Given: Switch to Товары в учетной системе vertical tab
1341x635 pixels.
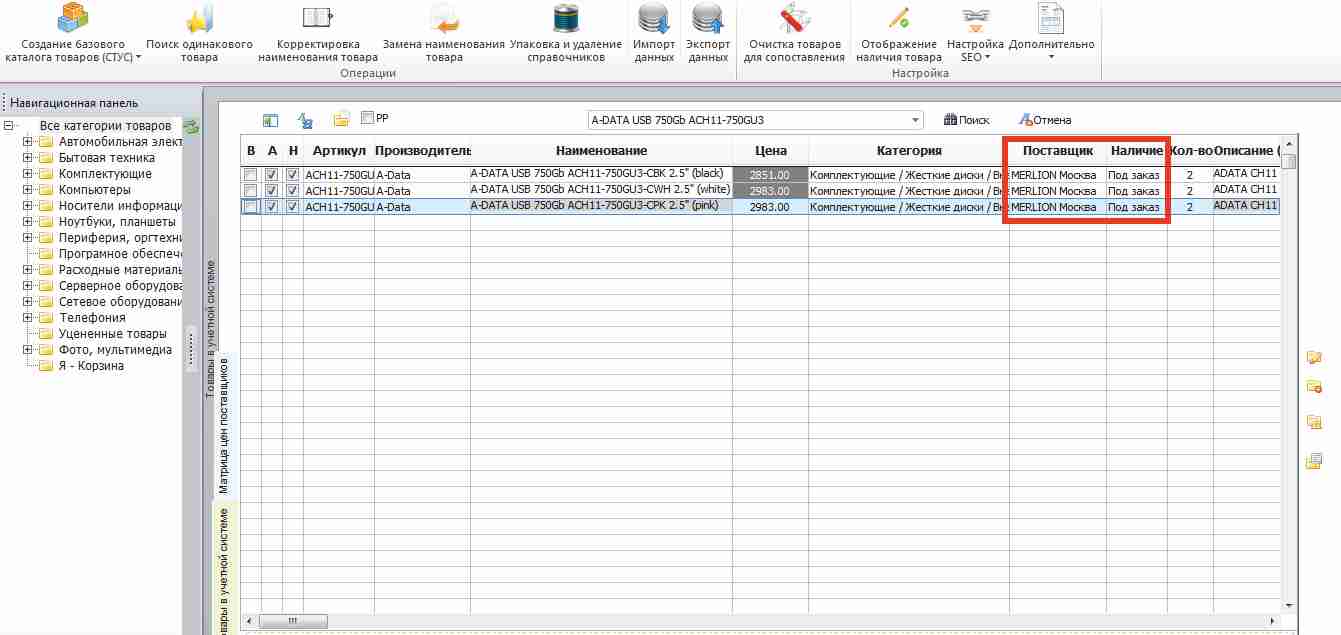Looking at the screenshot, I should (x=210, y=329).
